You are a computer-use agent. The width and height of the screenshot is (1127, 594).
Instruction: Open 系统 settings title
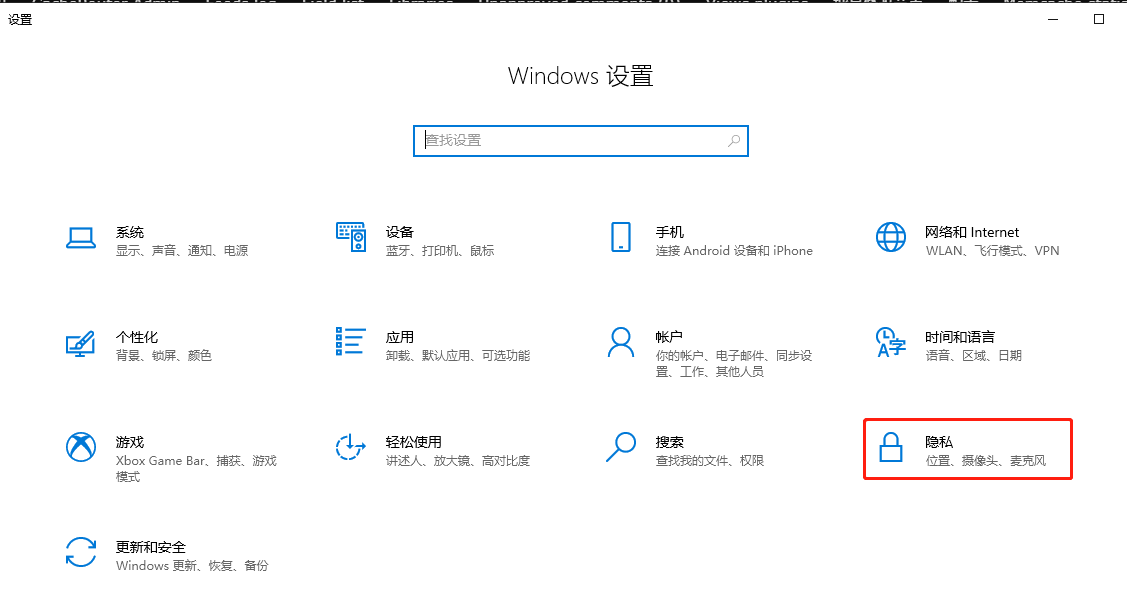(130, 232)
